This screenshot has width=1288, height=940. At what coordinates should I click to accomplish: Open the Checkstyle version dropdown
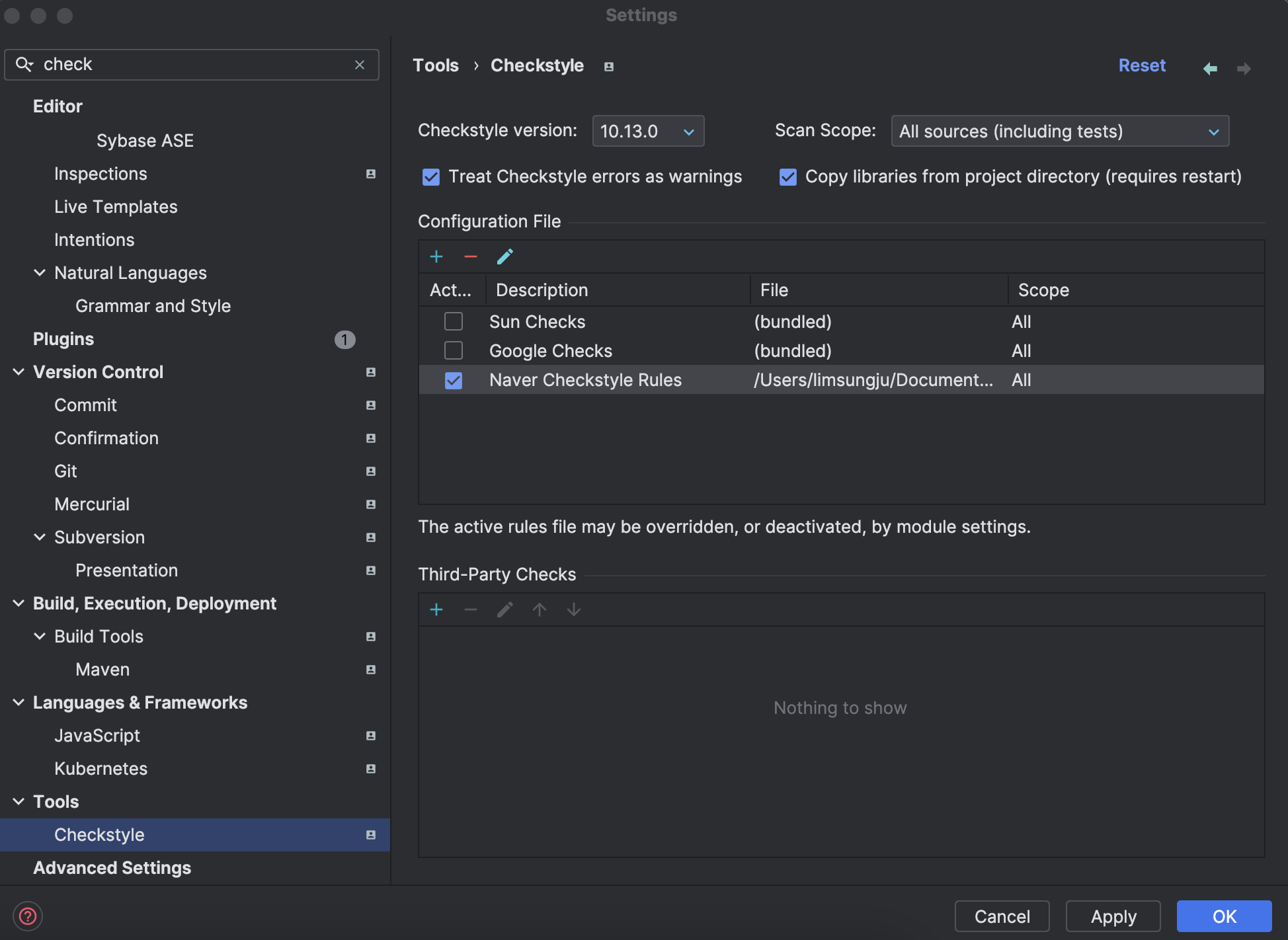click(648, 131)
